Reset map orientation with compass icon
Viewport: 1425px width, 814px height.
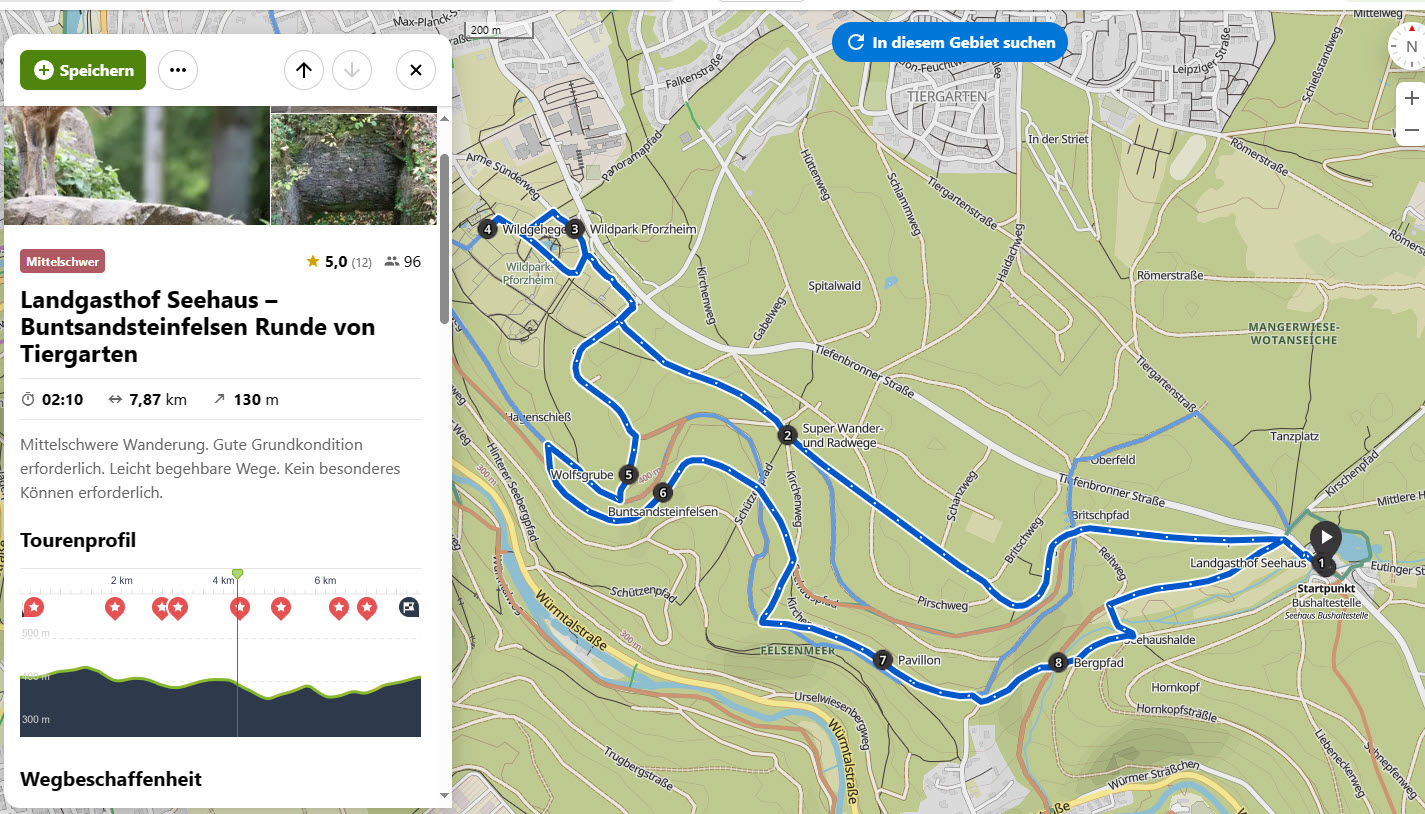[x=1411, y=46]
